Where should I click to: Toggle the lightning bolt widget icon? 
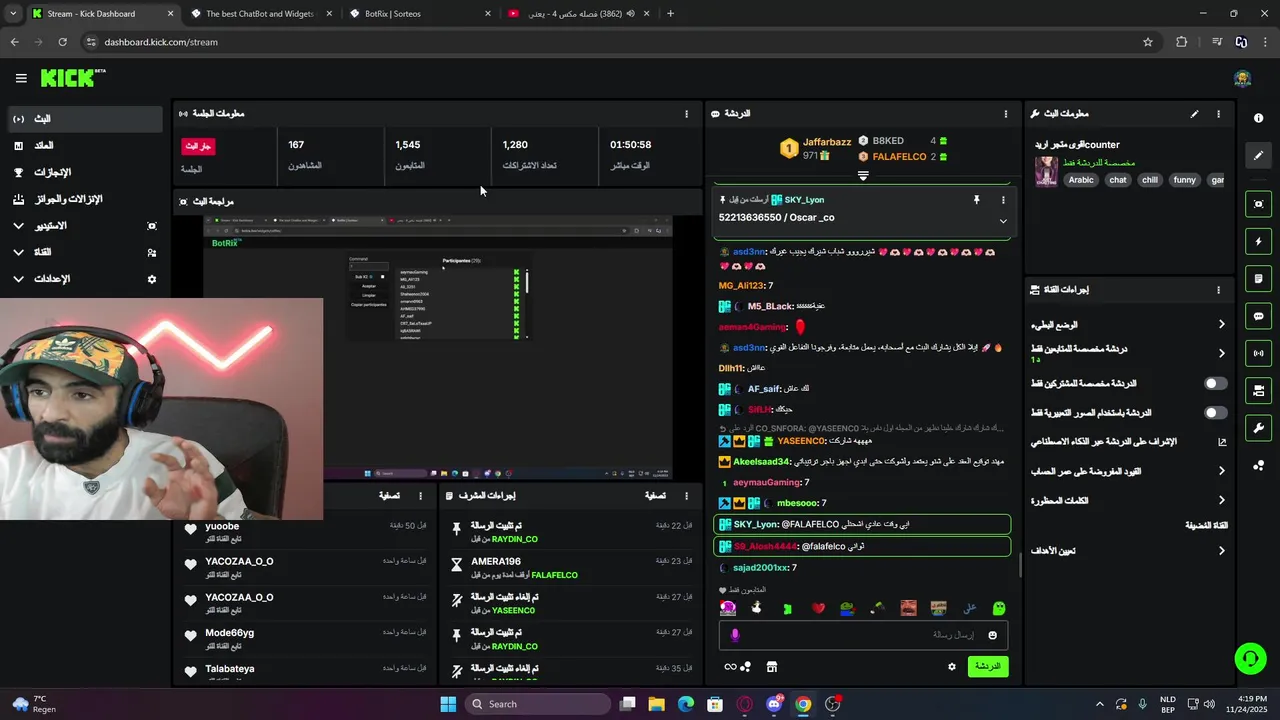(1258, 242)
